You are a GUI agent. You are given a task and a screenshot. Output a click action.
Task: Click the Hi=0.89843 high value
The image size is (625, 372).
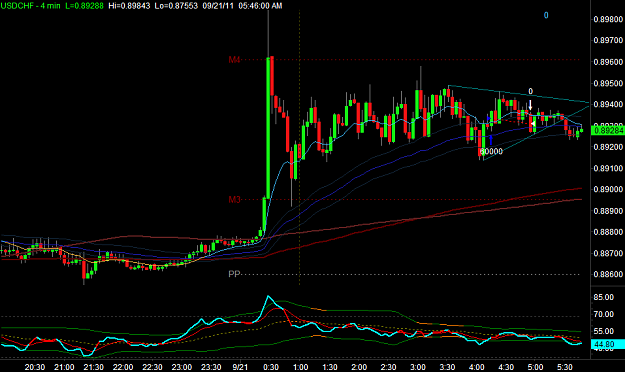point(129,6)
